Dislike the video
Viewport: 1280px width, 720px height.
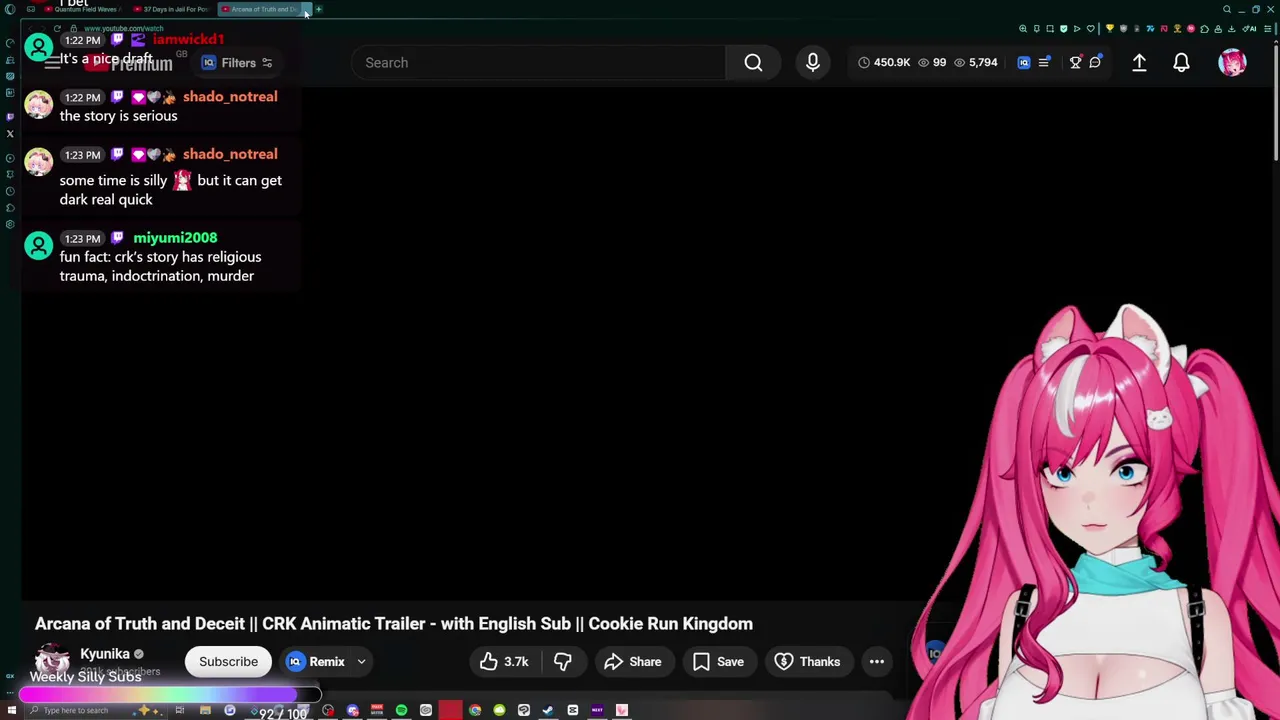tap(562, 662)
